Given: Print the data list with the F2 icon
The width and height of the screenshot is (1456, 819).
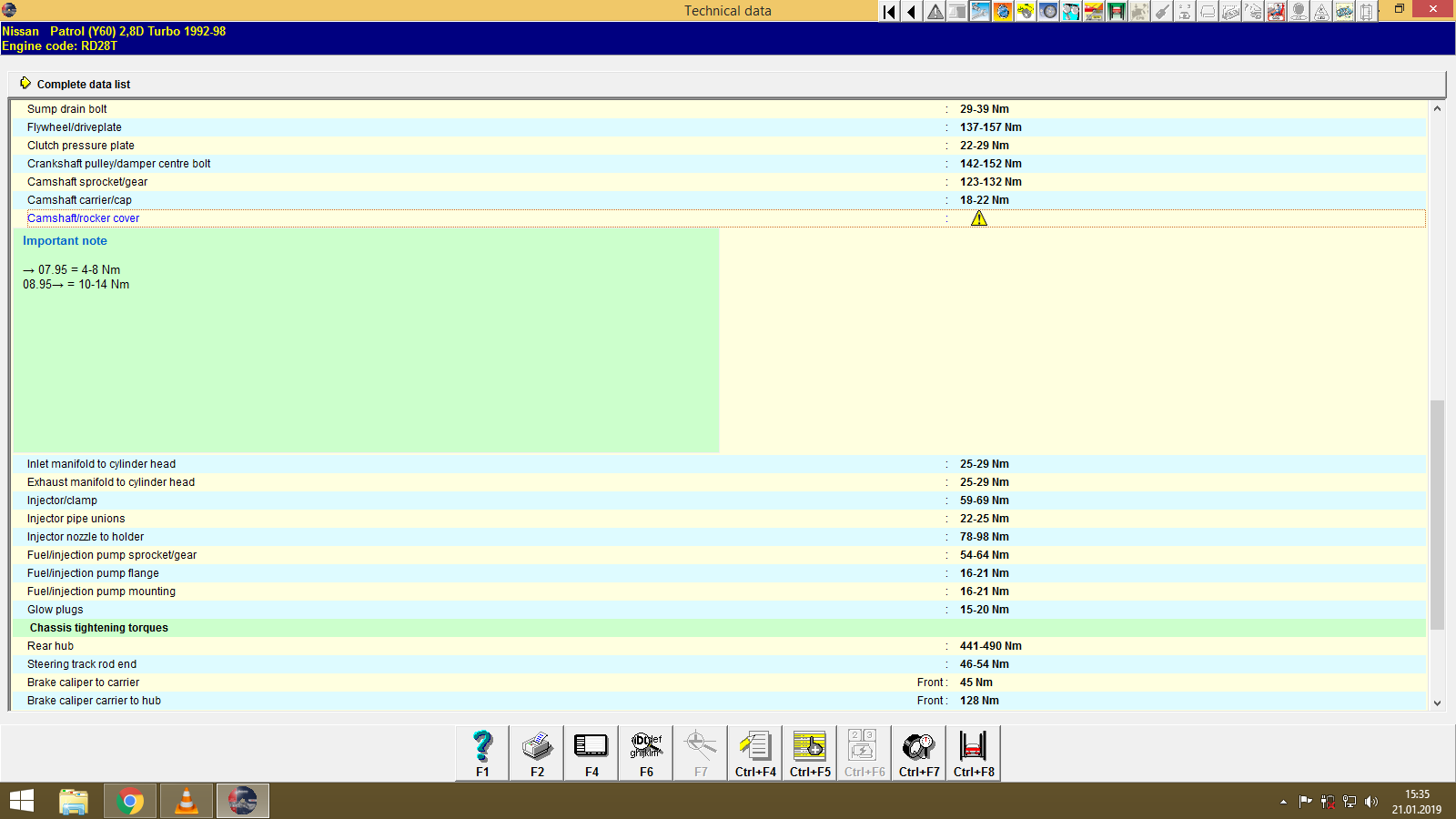Looking at the screenshot, I should coord(536,753).
